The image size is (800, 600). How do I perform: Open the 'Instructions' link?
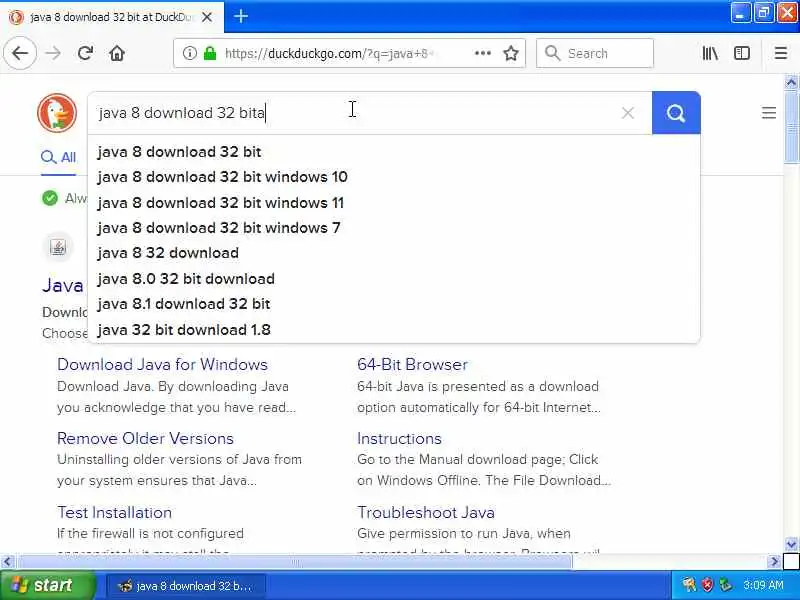point(399,438)
